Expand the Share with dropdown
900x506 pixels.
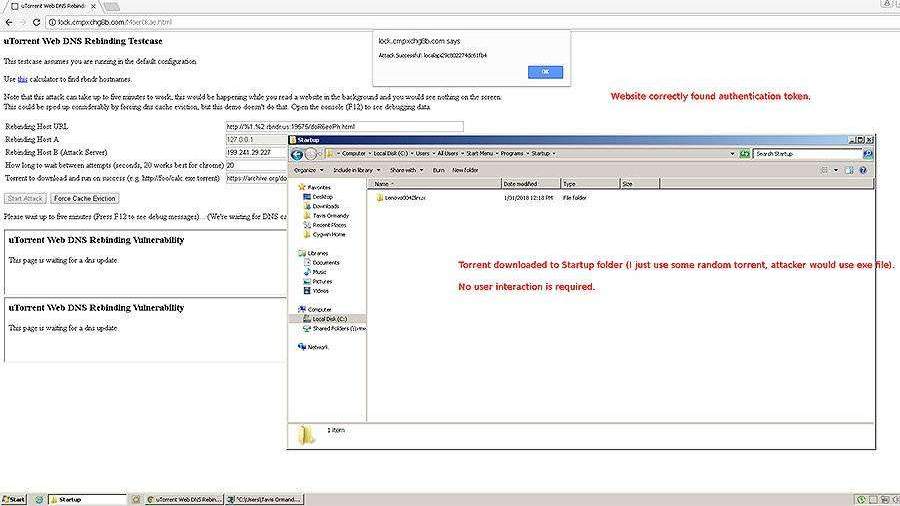tap(406, 170)
